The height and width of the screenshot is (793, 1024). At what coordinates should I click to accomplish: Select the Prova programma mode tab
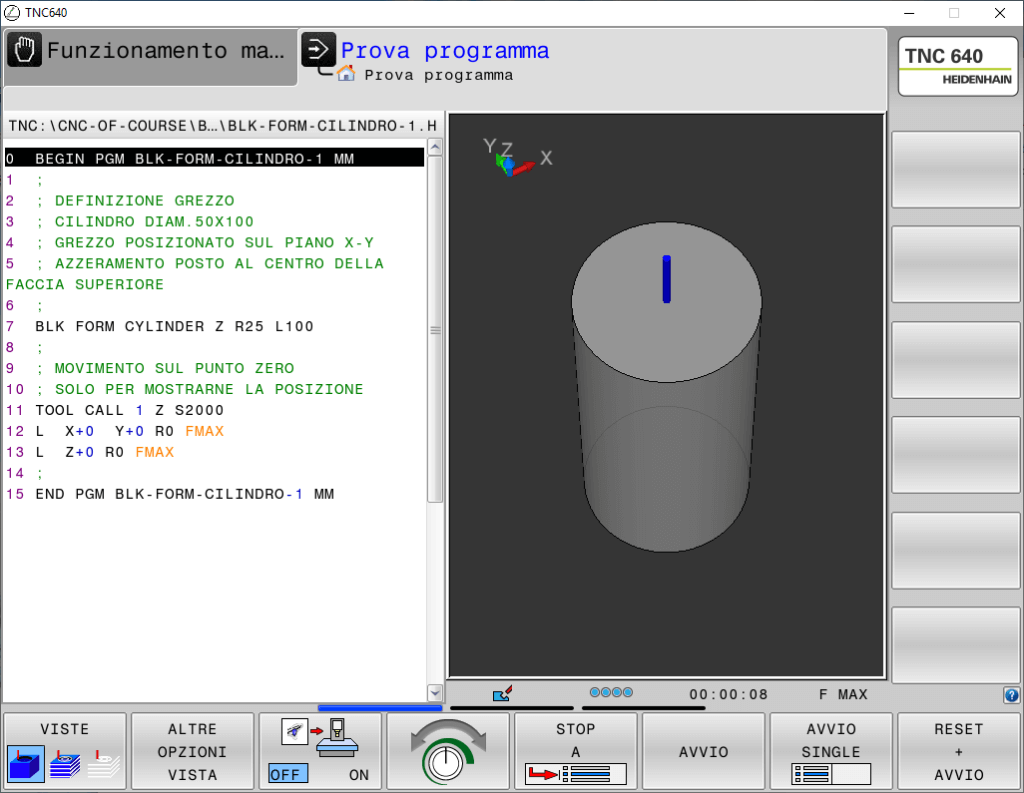coord(444,51)
